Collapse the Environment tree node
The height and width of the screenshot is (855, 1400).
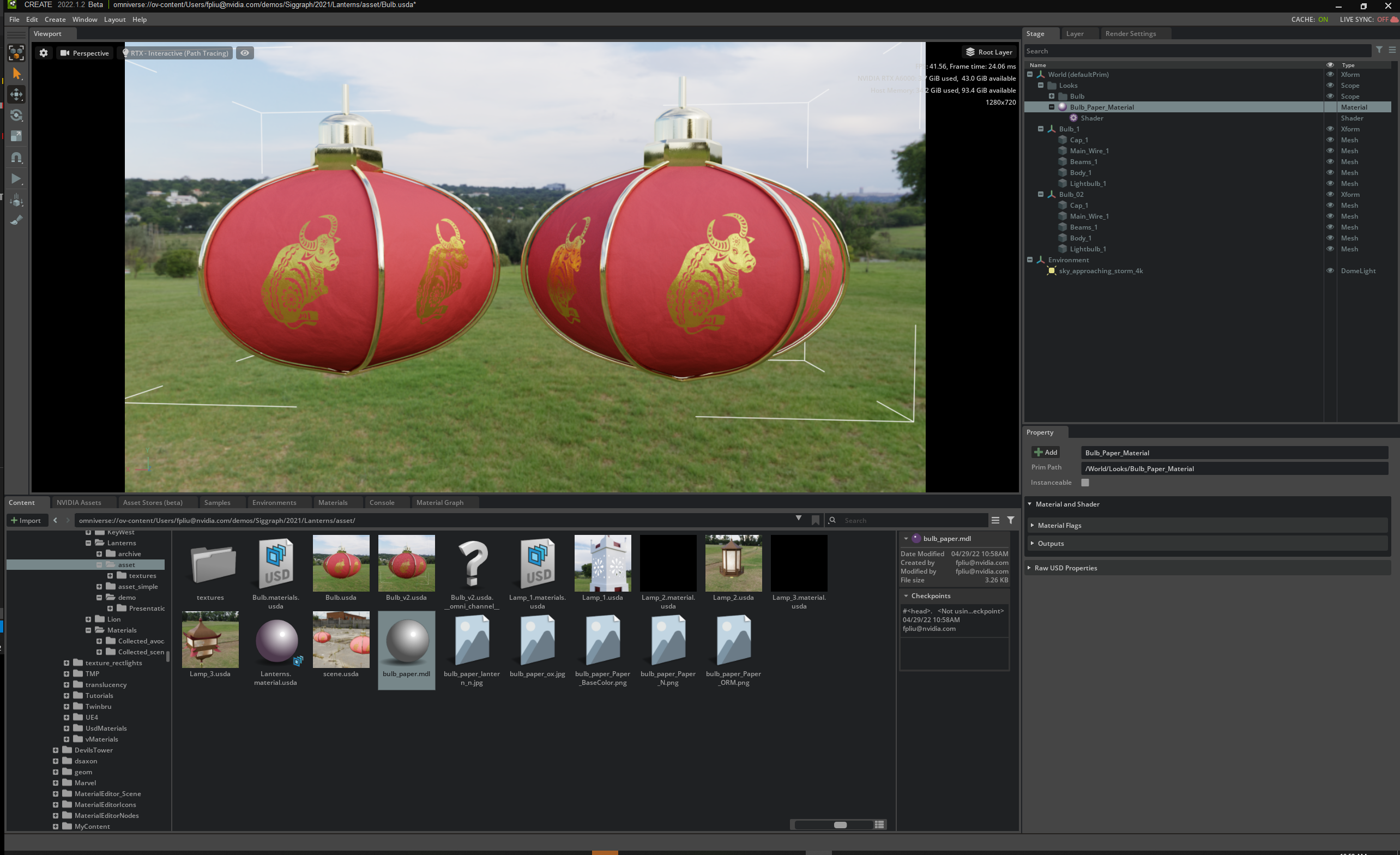[x=1030, y=260]
